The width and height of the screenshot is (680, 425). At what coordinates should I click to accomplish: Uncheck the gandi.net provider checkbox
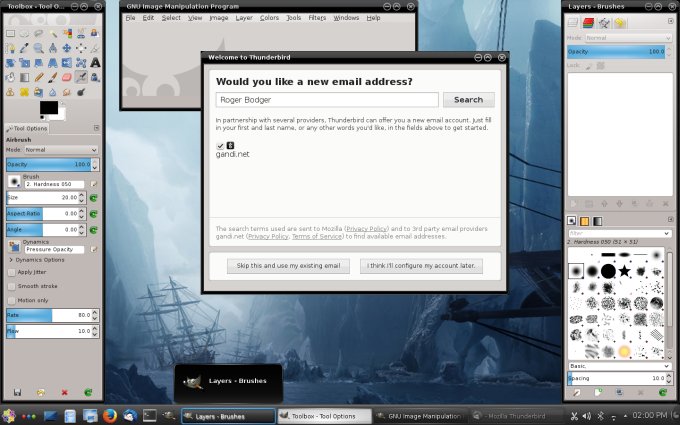click(x=220, y=146)
